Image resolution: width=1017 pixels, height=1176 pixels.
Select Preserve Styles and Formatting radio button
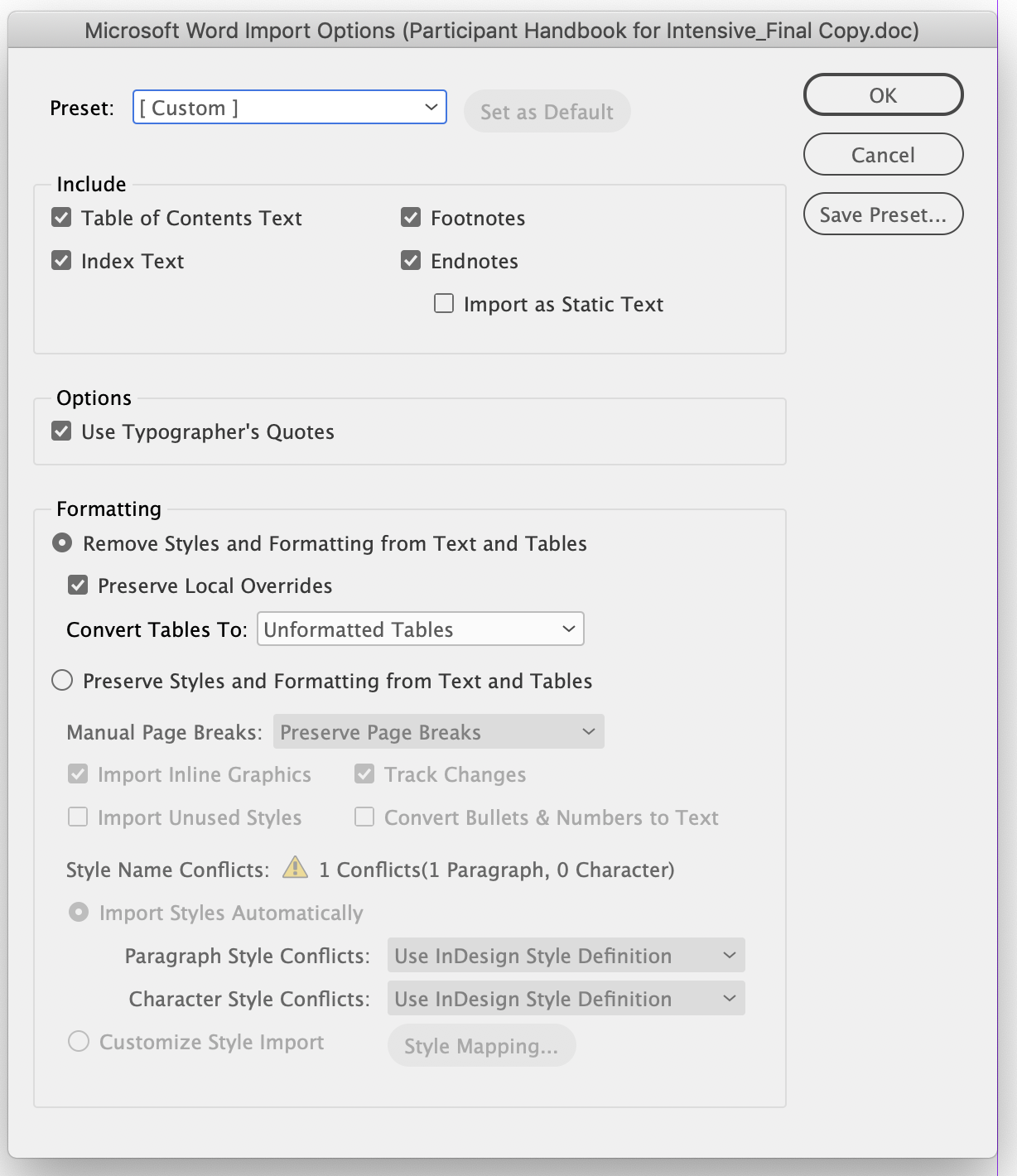[62, 680]
